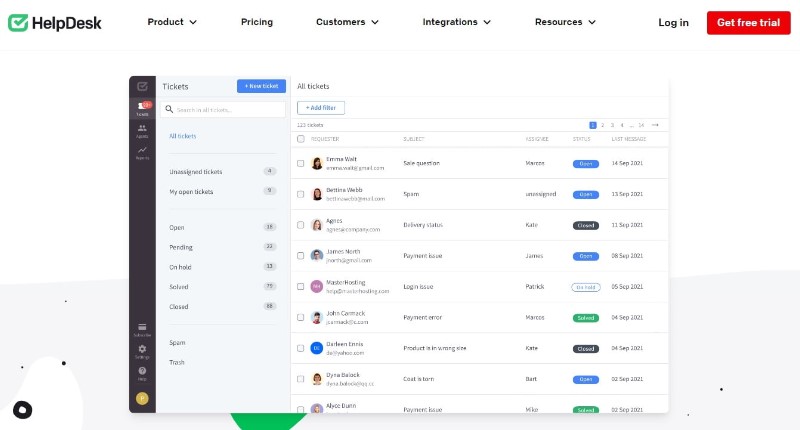Open the Settings gear in the dark sidebar
This screenshot has height=430, width=800.
[142, 350]
